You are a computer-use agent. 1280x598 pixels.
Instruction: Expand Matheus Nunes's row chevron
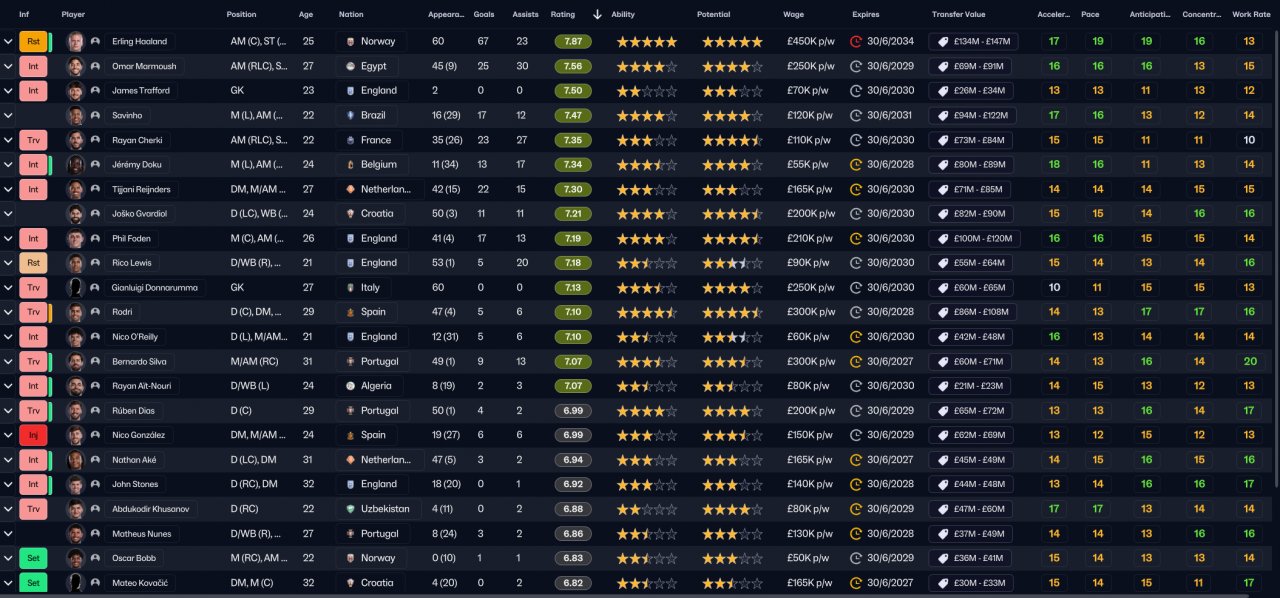pos(8,533)
